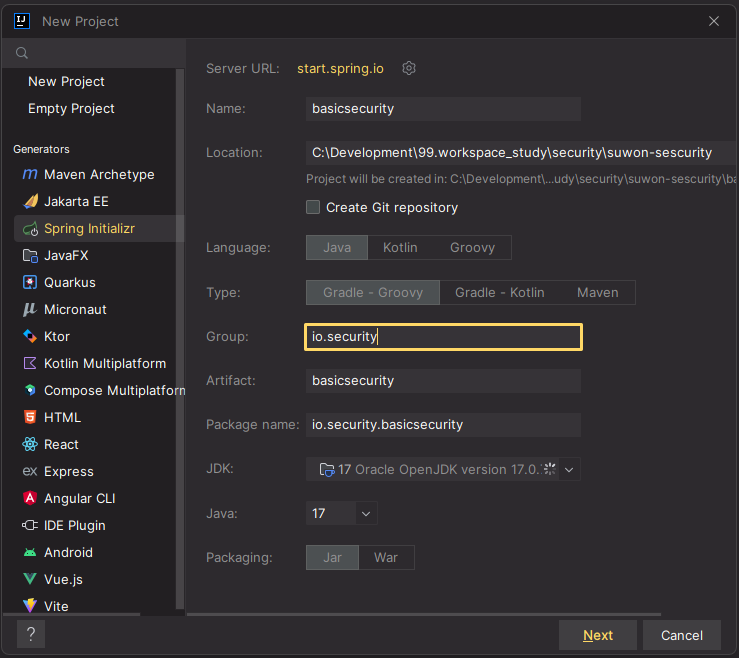Open the start.spring.io server link
Screen dimensions: 739x658
(340, 68)
